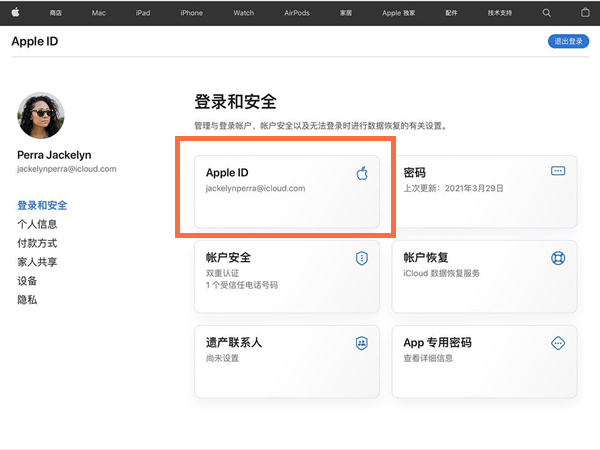Open the 家居 menu item
Viewport: 600px width, 450px height.
pos(346,13)
